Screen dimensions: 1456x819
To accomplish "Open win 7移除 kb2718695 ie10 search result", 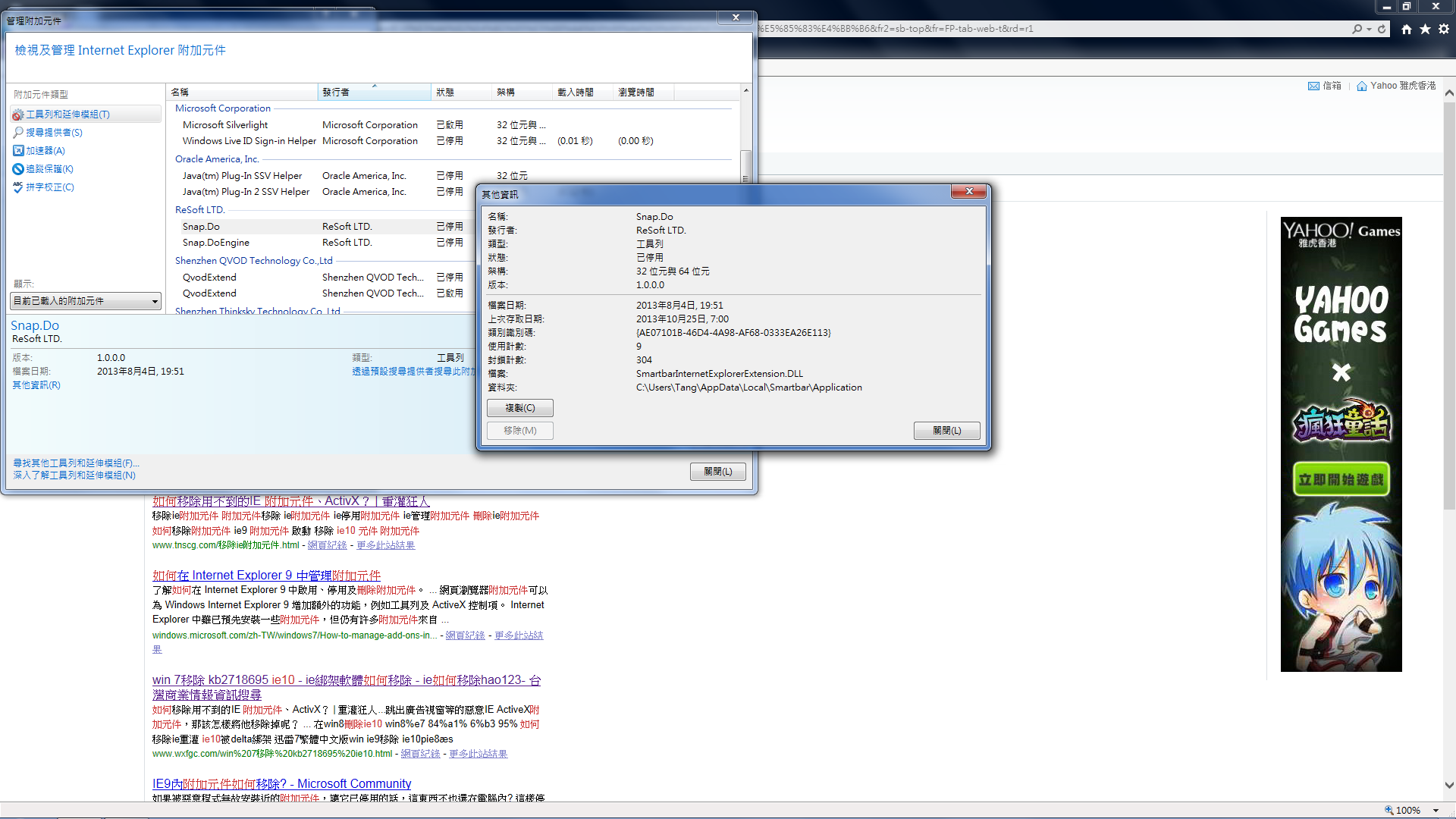I will point(347,687).
